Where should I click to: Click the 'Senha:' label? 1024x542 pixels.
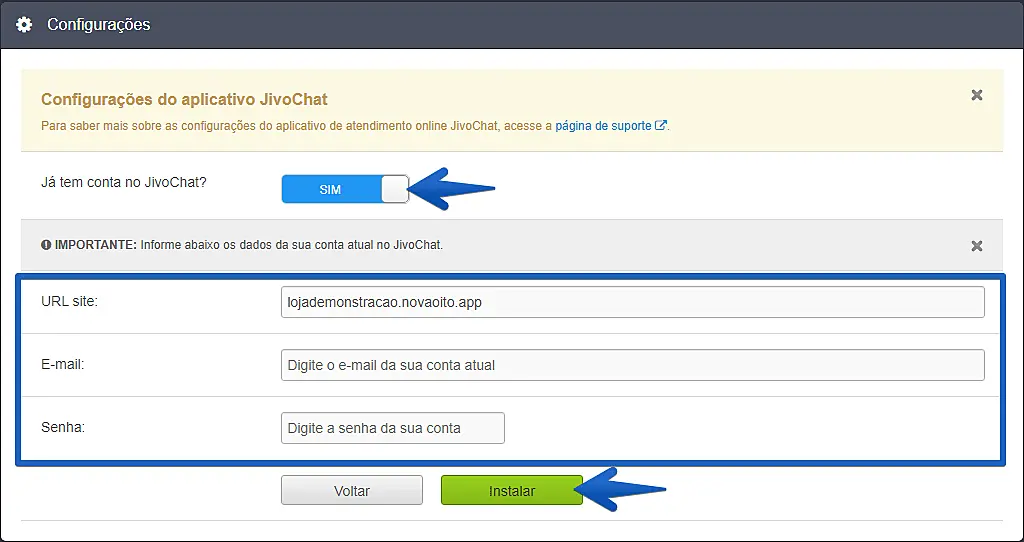click(x=63, y=427)
